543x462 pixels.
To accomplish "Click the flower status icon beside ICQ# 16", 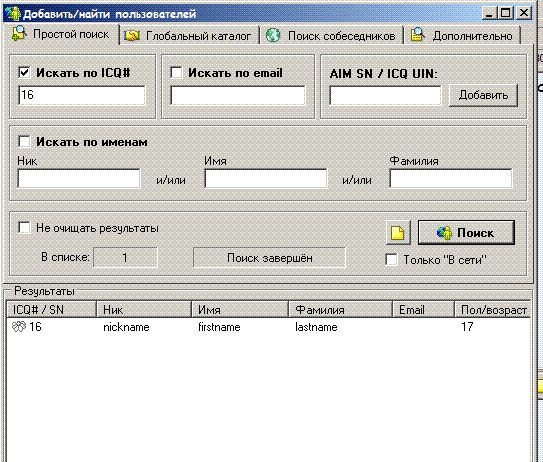I will tap(19, 327).
